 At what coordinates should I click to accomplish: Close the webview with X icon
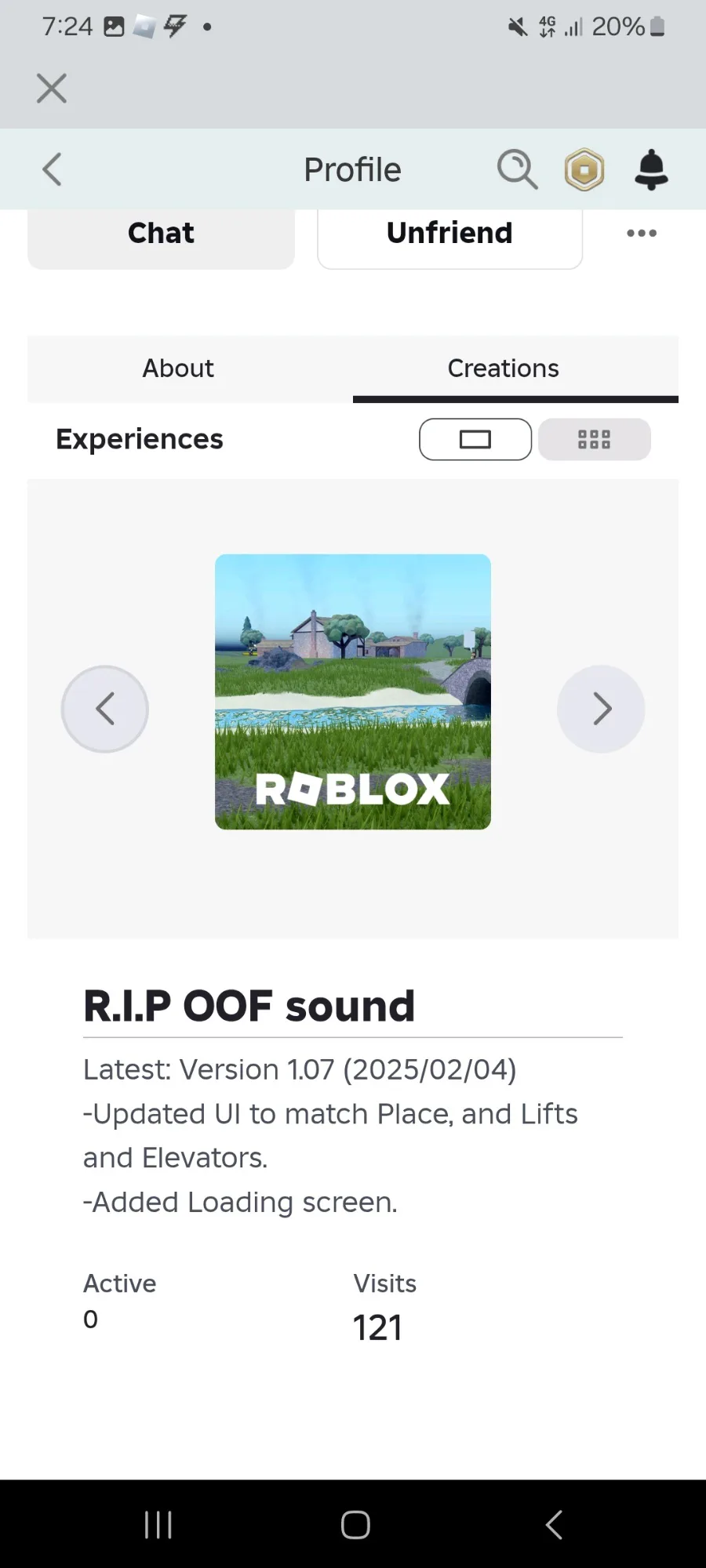click(52, 89)
